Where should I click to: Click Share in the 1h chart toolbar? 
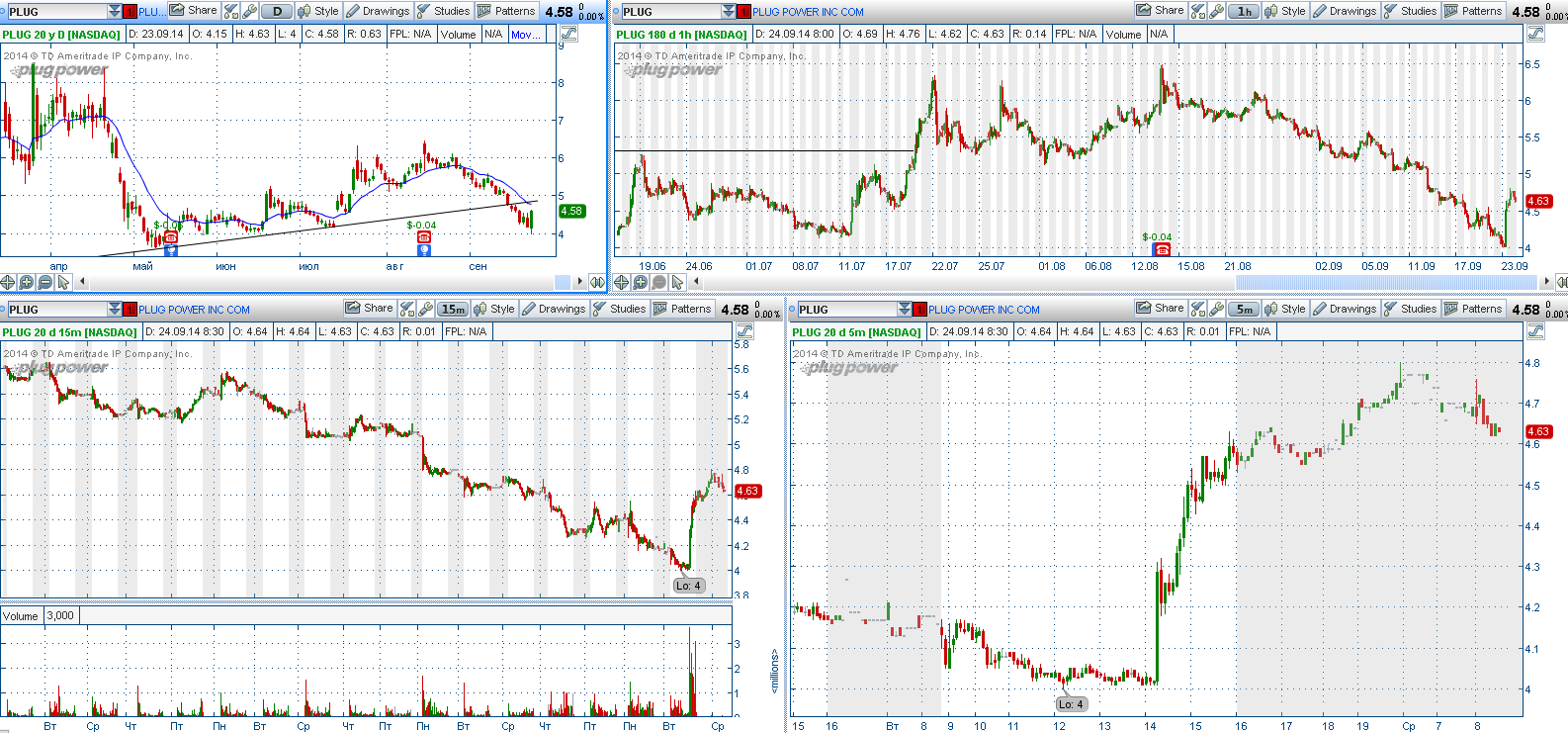tap(1160, 11)
